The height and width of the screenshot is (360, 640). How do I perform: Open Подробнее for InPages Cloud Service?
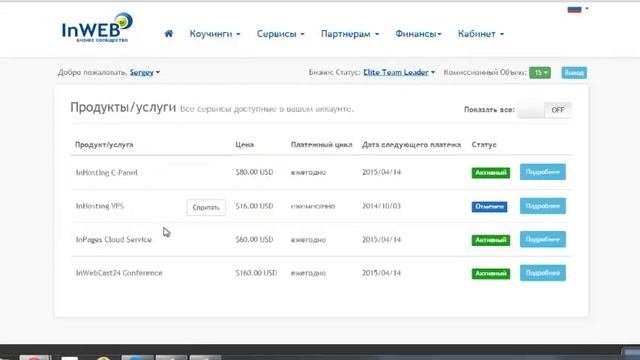pyautogui.click(x=542, y=239)
